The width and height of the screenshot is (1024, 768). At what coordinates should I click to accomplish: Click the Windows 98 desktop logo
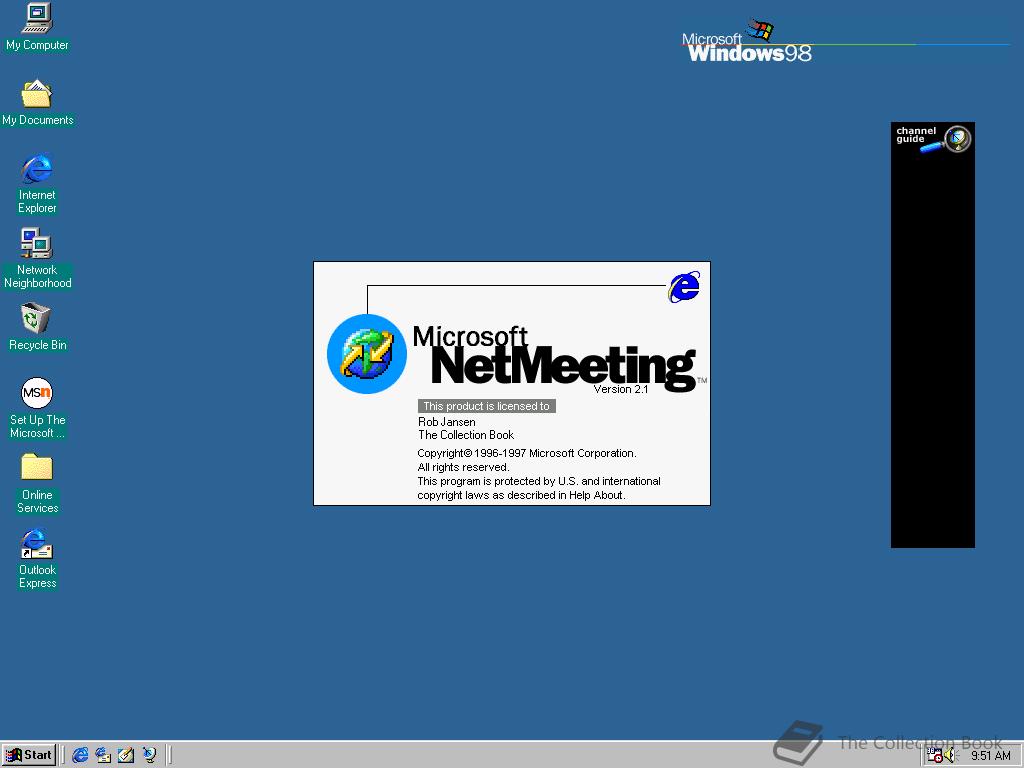pos(747,41)
